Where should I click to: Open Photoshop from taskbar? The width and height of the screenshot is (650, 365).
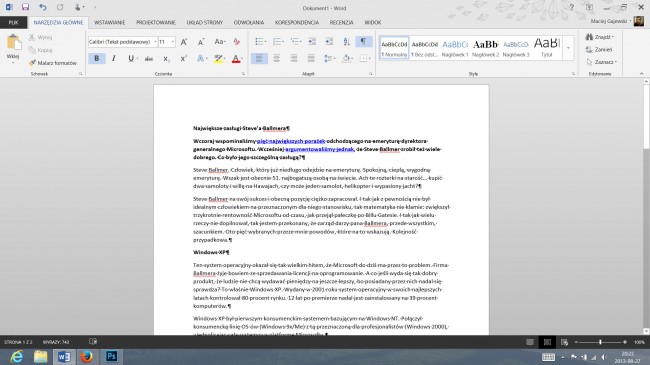click(x=111, y=357)
